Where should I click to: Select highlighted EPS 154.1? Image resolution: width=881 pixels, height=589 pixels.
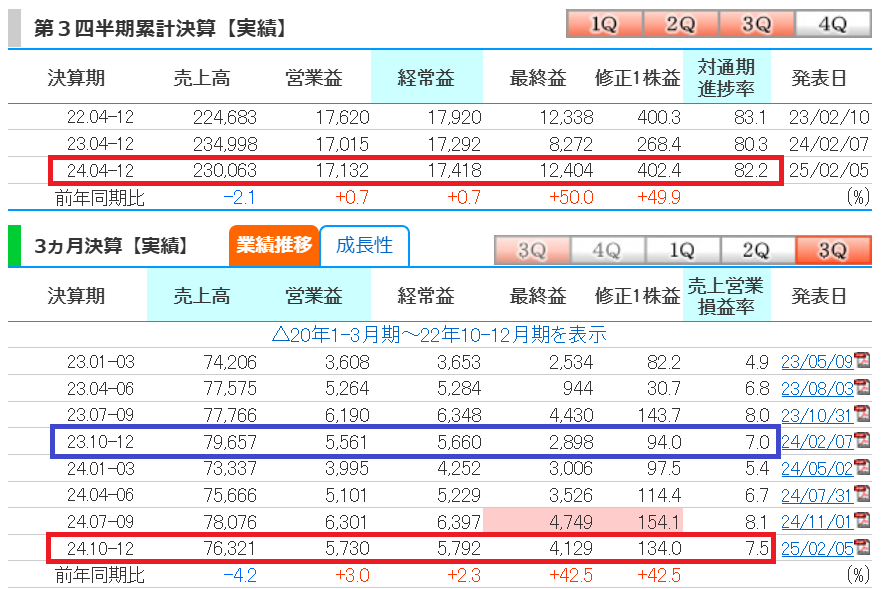point(659,522)
